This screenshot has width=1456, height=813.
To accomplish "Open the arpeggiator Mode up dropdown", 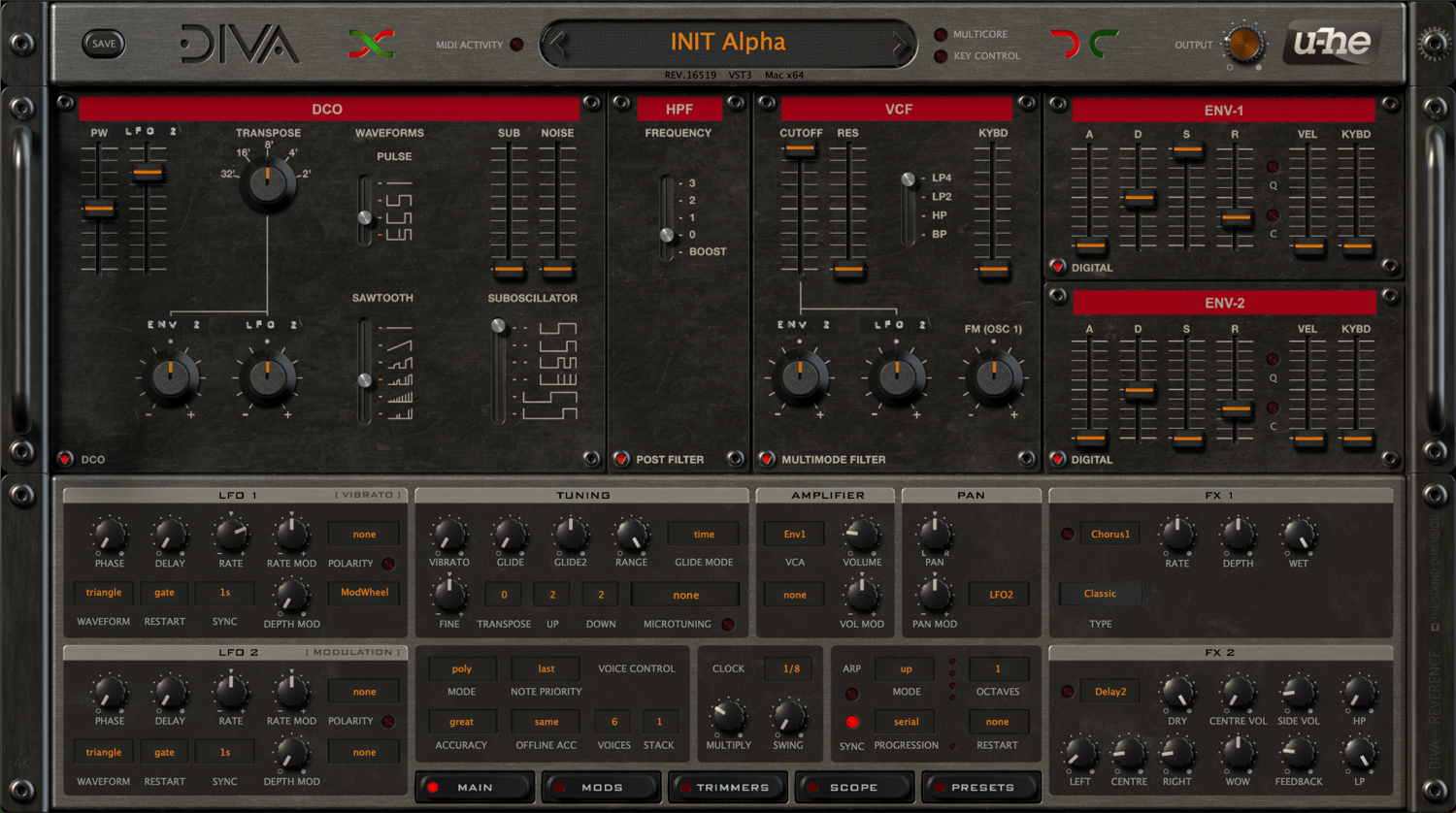I will (907, 668).
